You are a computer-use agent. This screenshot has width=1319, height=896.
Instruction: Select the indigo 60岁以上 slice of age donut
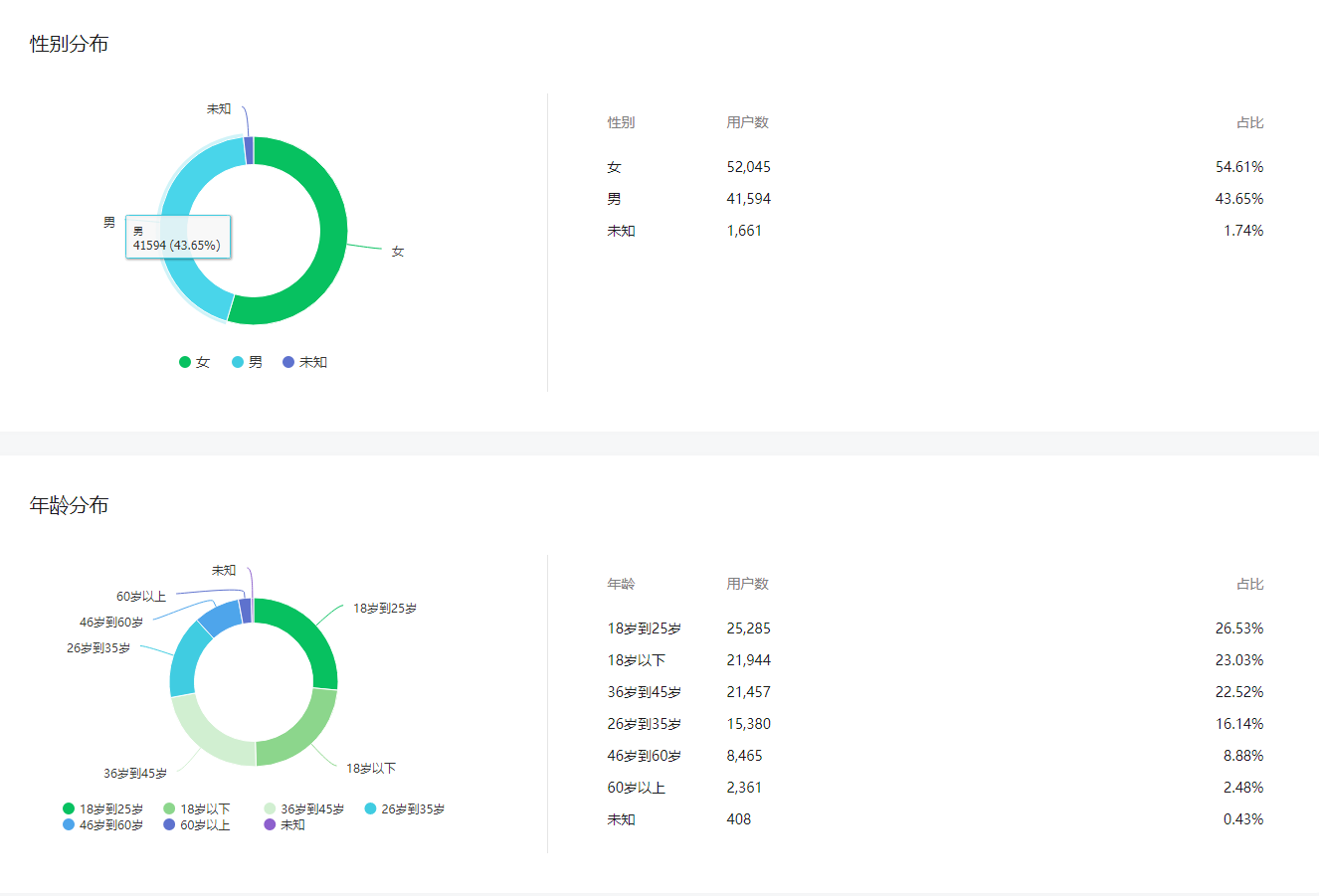point(246,611)
